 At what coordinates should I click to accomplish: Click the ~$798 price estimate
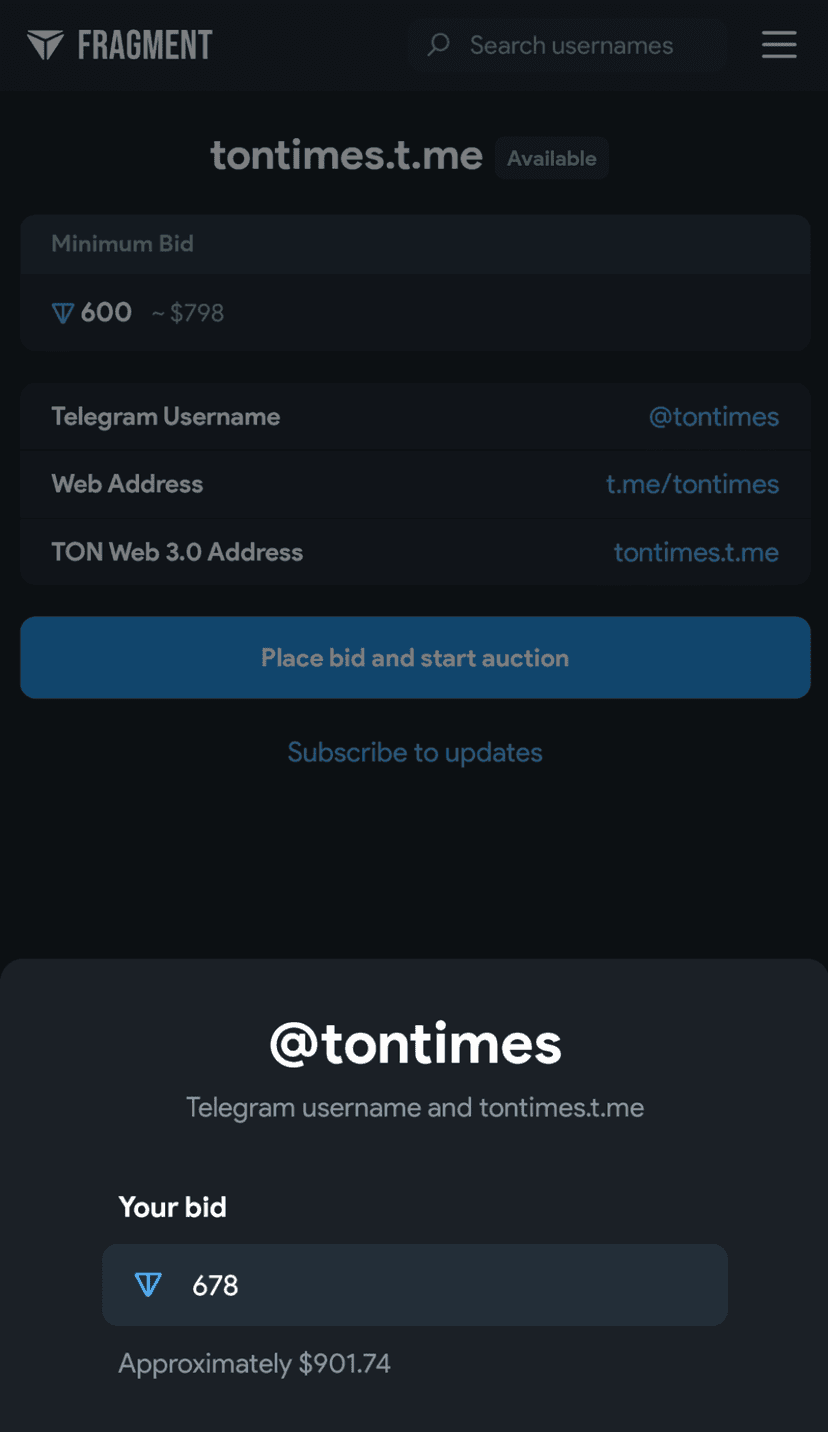tap(188, 314)
